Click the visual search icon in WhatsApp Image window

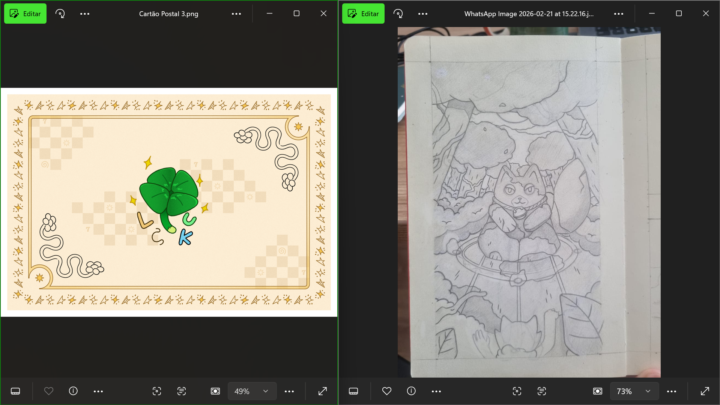click(x=517, y=391)
